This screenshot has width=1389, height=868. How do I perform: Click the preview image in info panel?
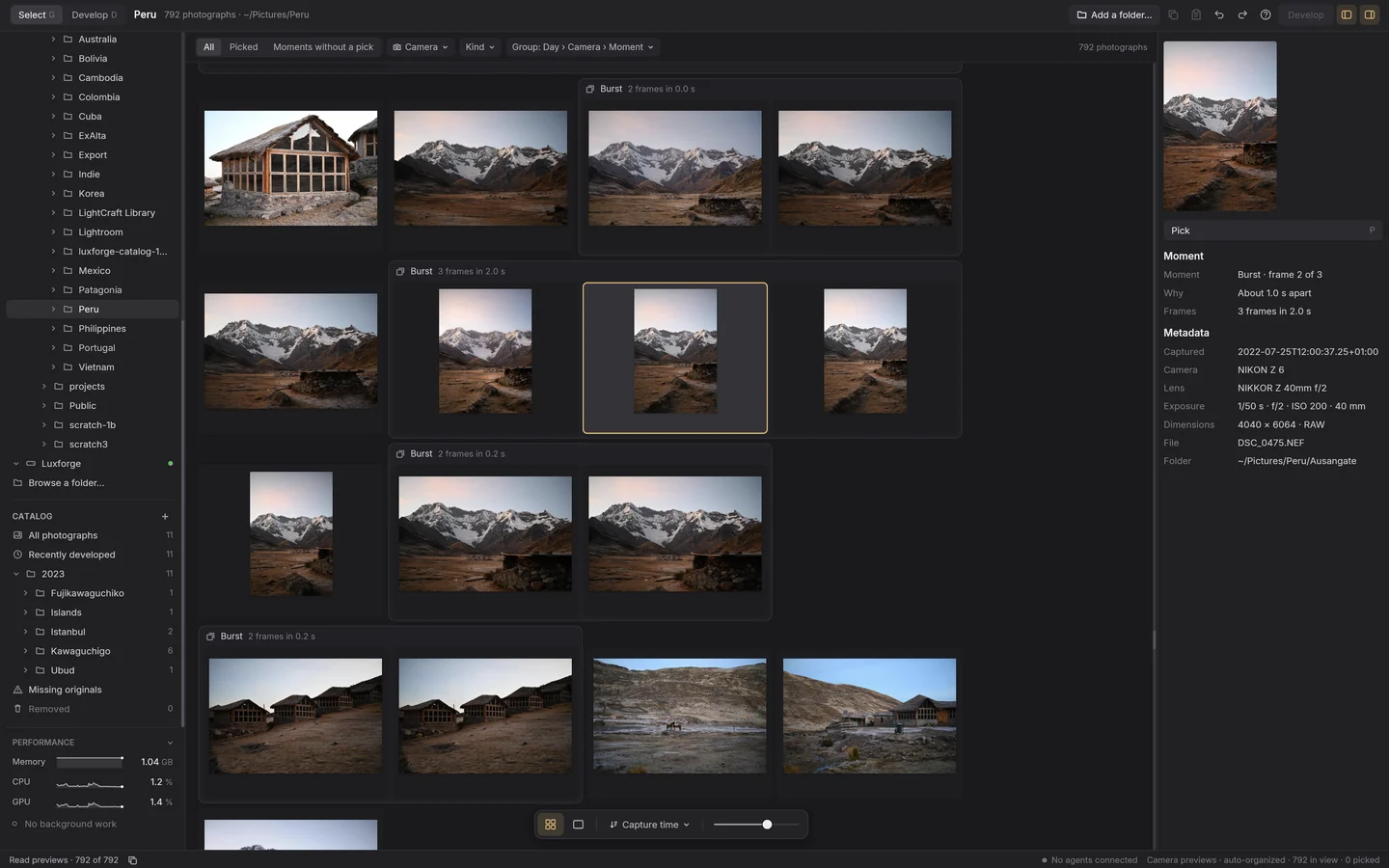(1219, 126)
